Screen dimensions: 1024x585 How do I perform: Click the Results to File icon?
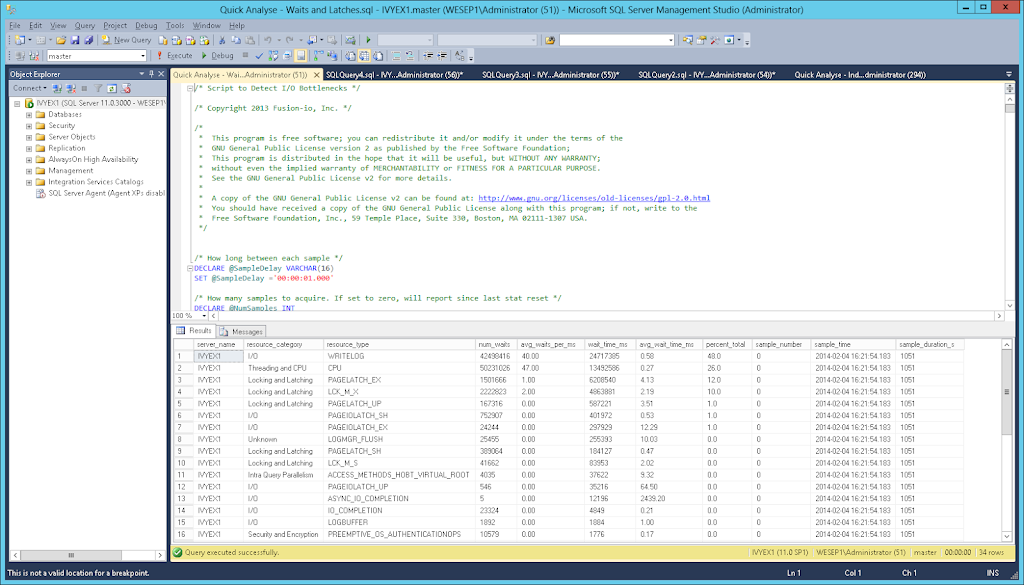point(378,56)
